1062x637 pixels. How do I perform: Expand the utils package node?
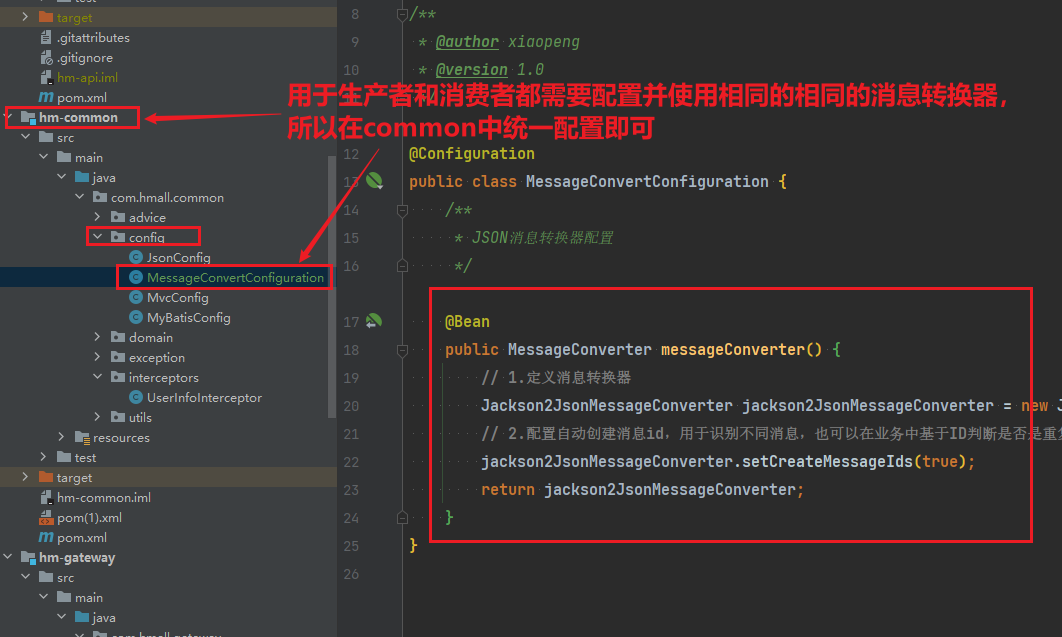pyautogui.click(x=98, y=417)
